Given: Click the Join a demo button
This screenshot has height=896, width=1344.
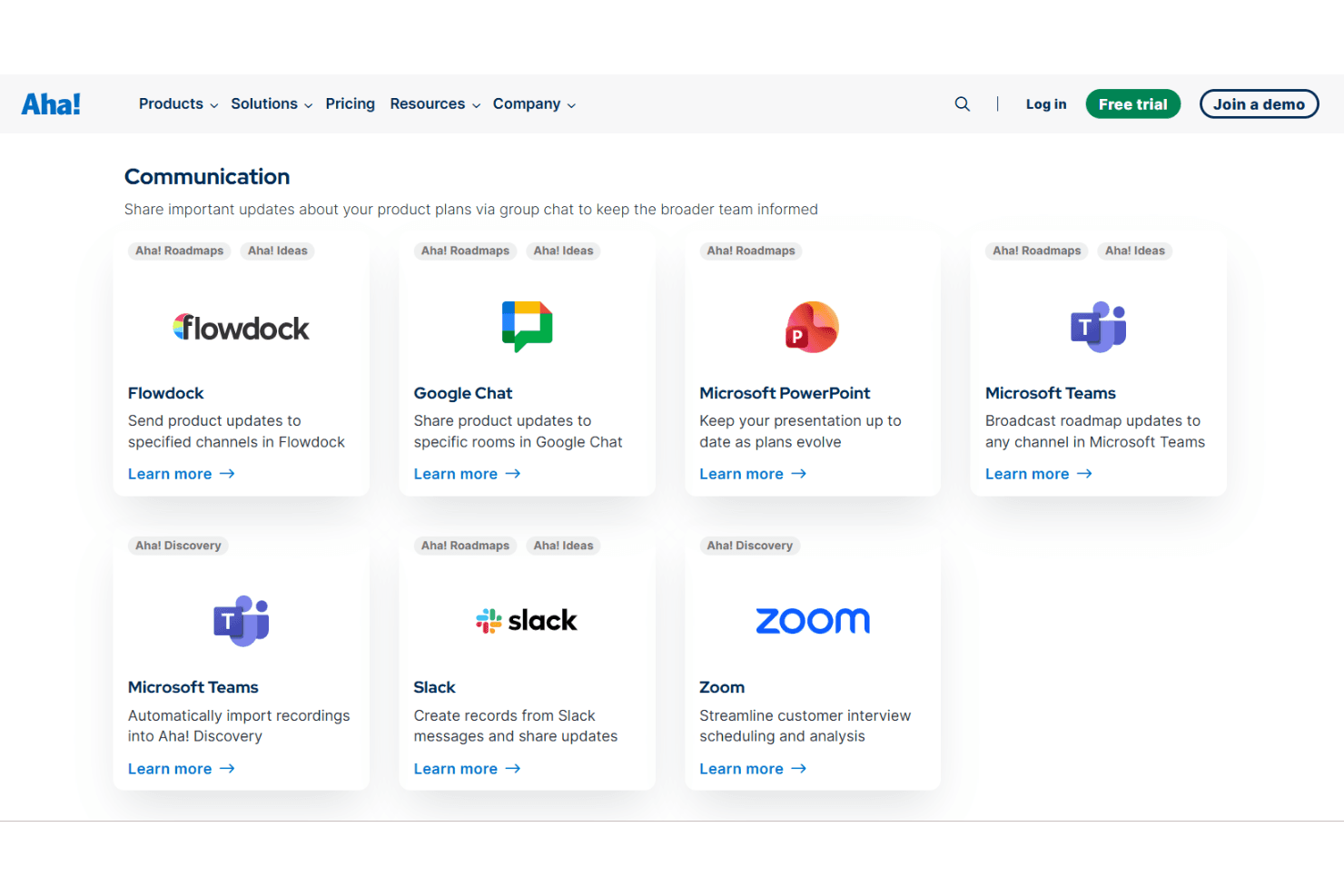Looking at the screenshot, I should click(x=1259, y=104).
